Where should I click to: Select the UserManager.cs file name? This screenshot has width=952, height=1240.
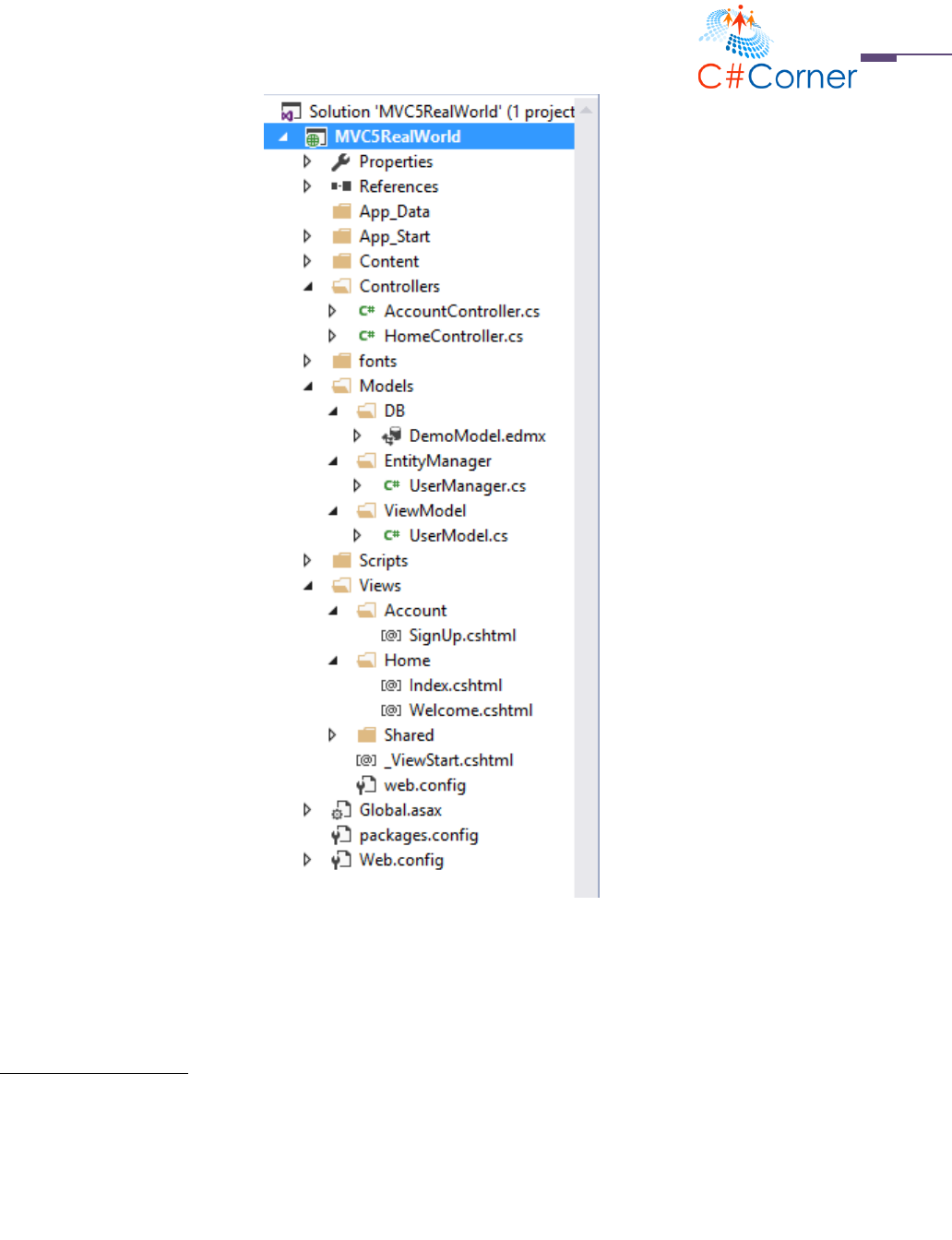468,485
